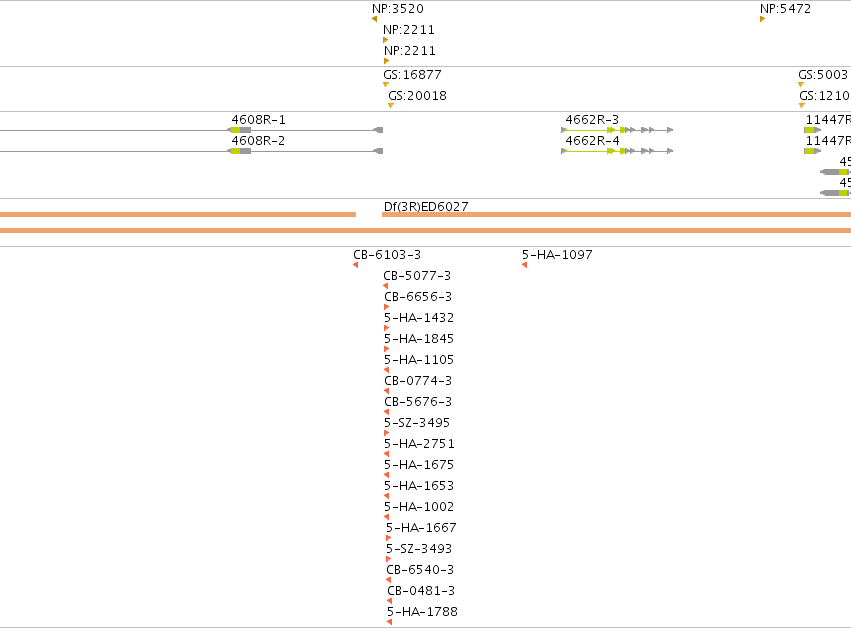851x628 pixels.
Task: Click the NP:3520 insertion triangle marker
Action: 374,20
